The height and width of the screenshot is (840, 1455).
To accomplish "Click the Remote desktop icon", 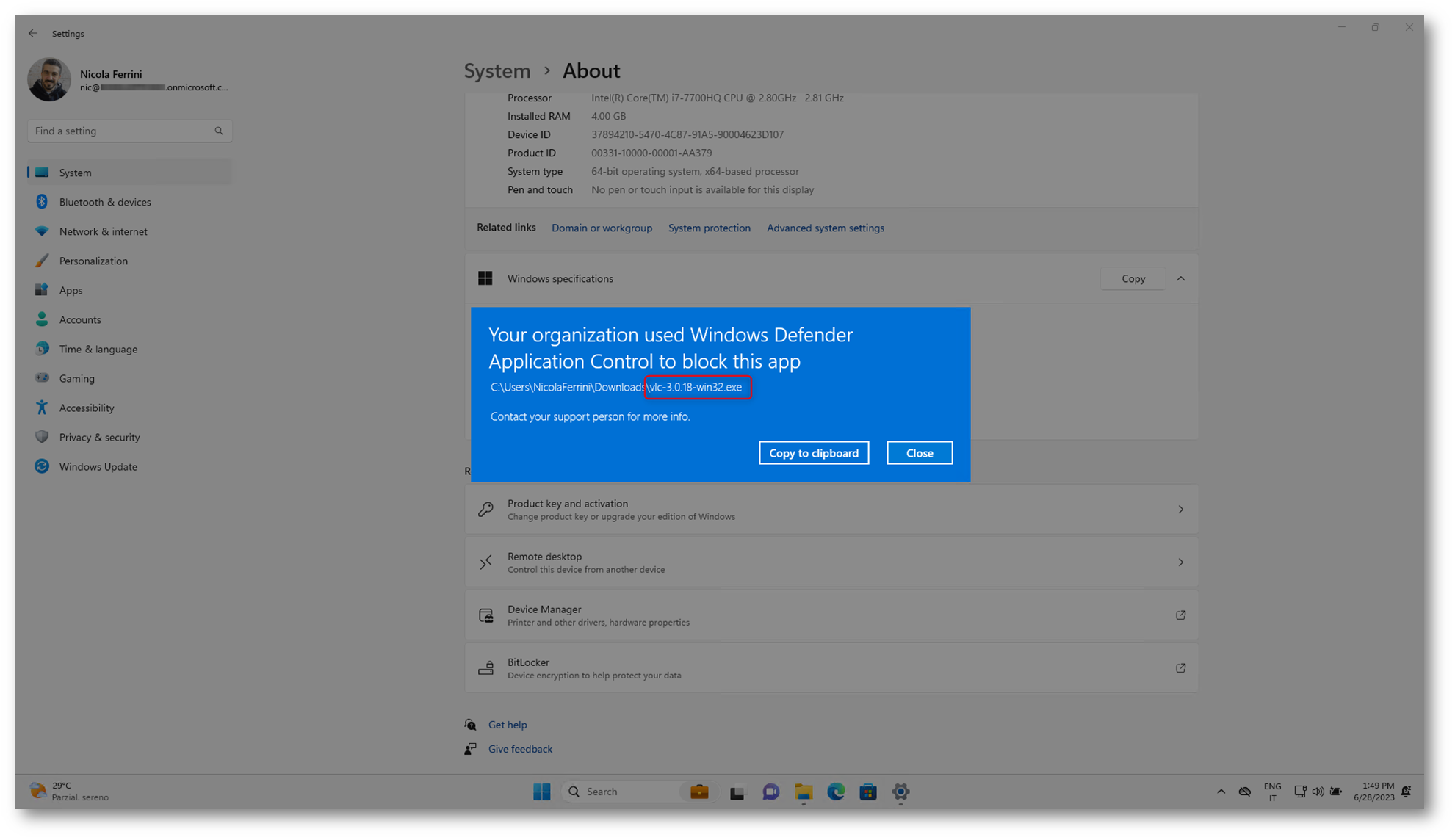I will (485, 562).
